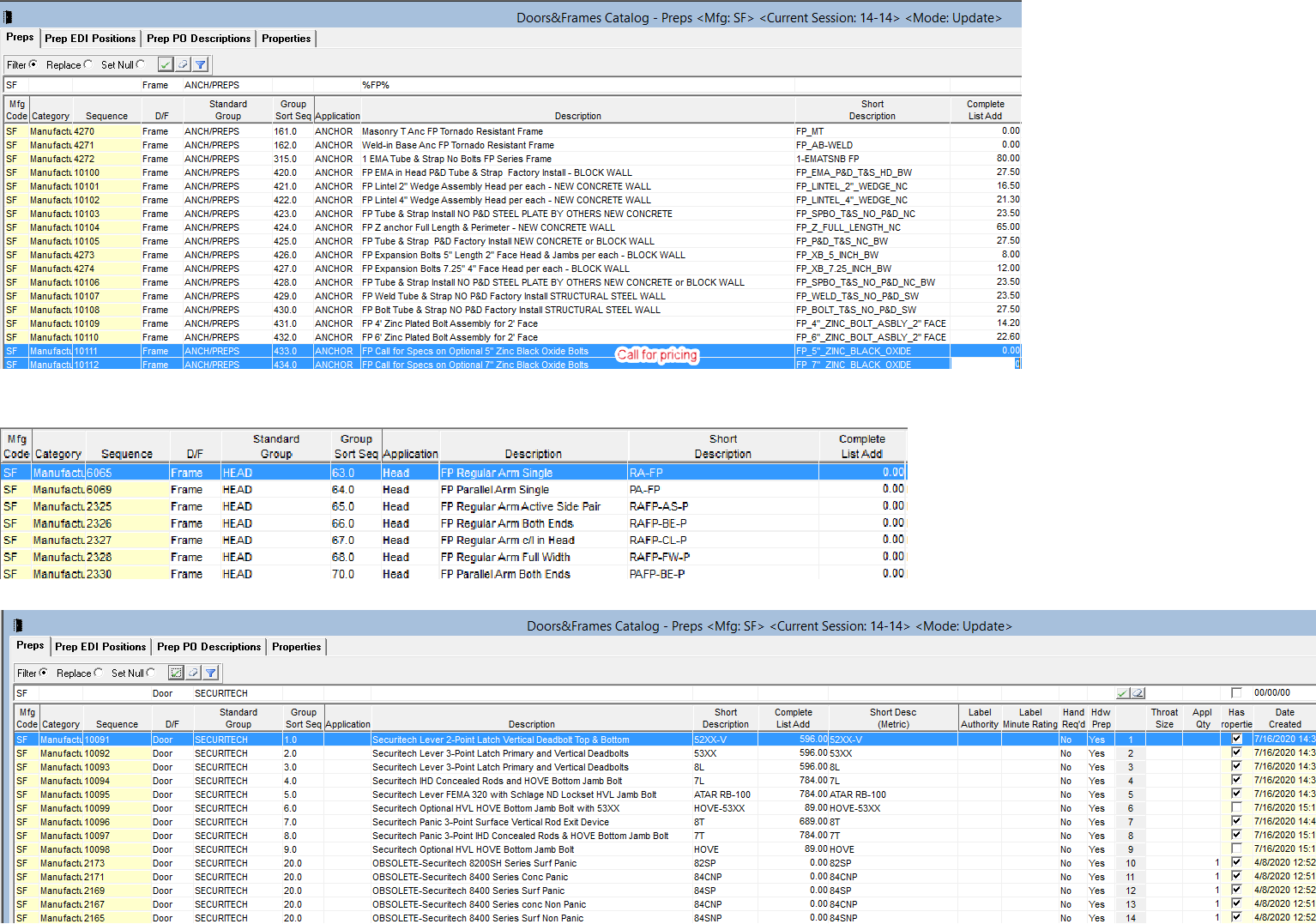Click small eraser icon left of 00/00/00 date
Screen dimensions: 1316x924
point(1138,693)
